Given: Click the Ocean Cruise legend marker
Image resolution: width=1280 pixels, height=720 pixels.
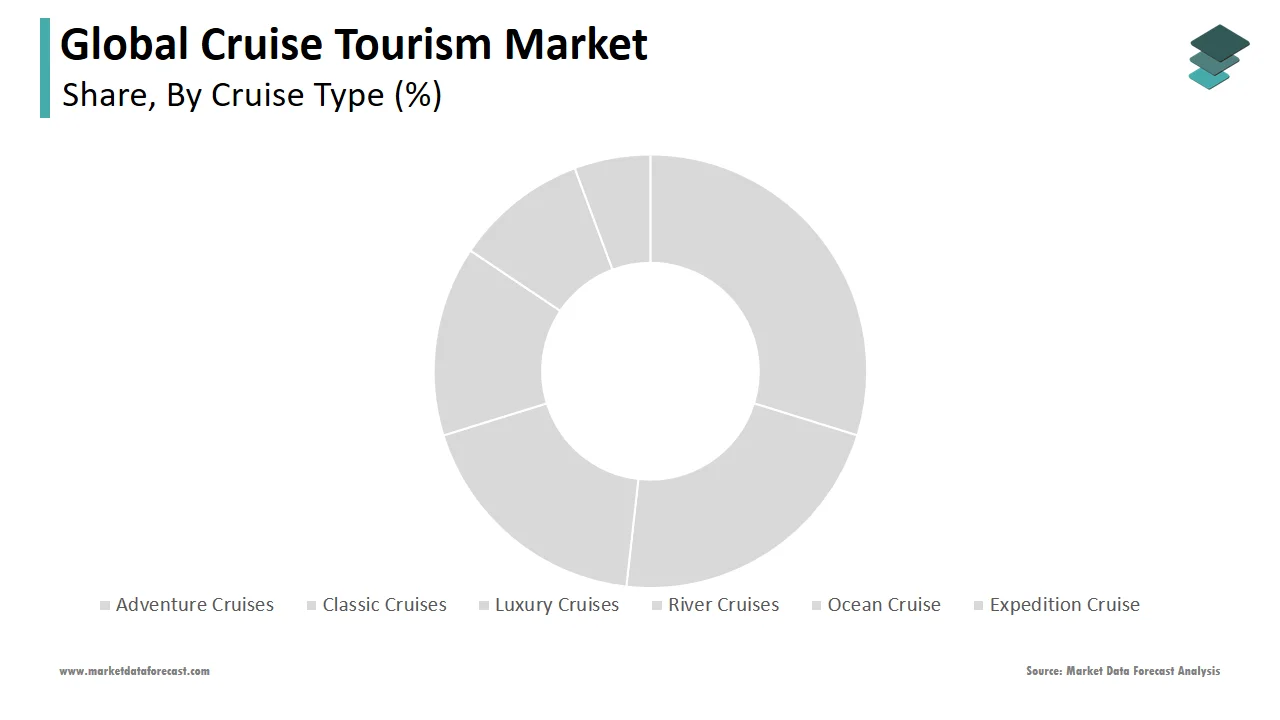Looking at the screenshot, I should (x=817, y=606).
